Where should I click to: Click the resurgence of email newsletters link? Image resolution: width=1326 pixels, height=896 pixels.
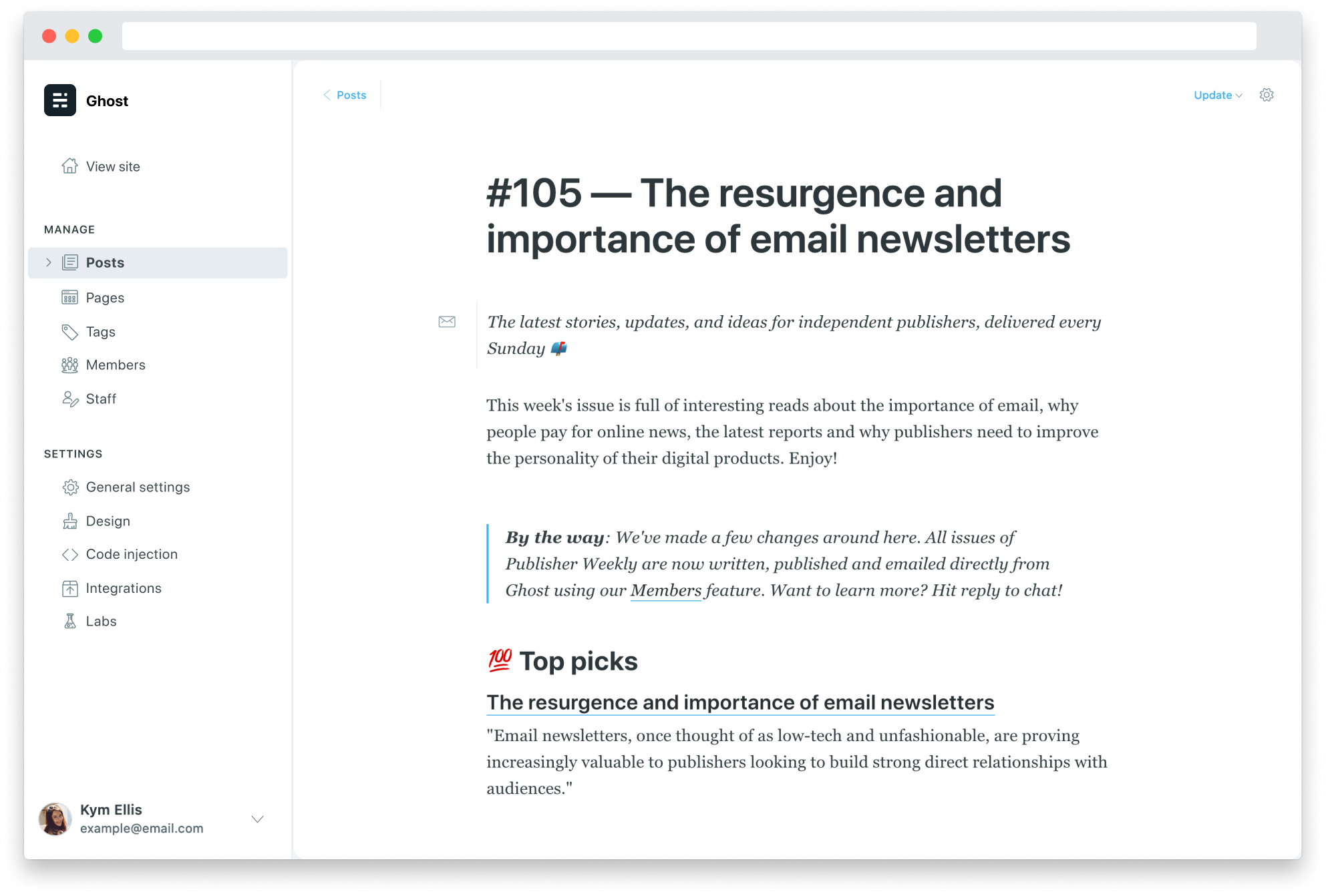740,703
